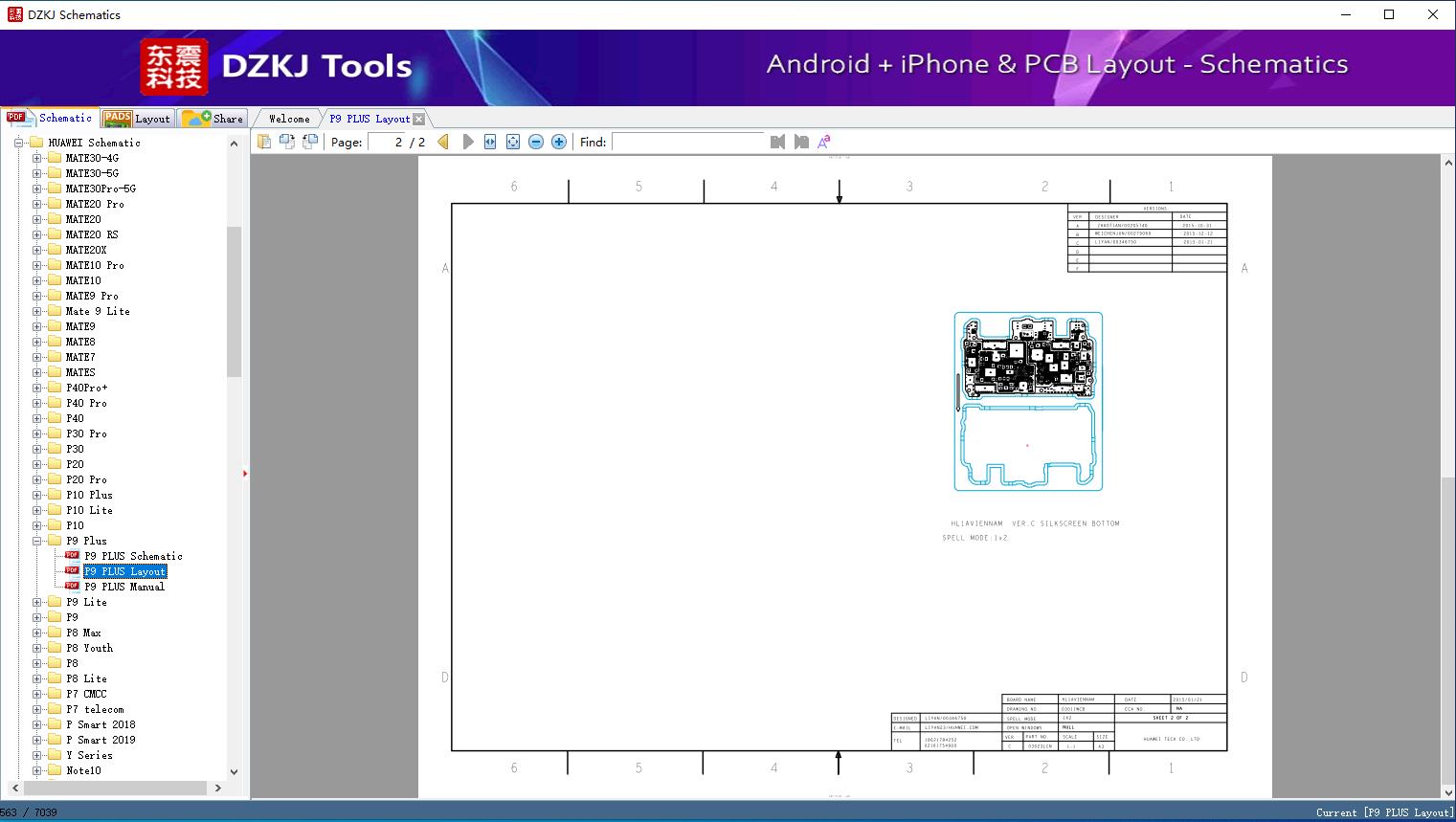The image size is (1456, 822).
Task: Click the fit width icon
Action: point(490,142)
